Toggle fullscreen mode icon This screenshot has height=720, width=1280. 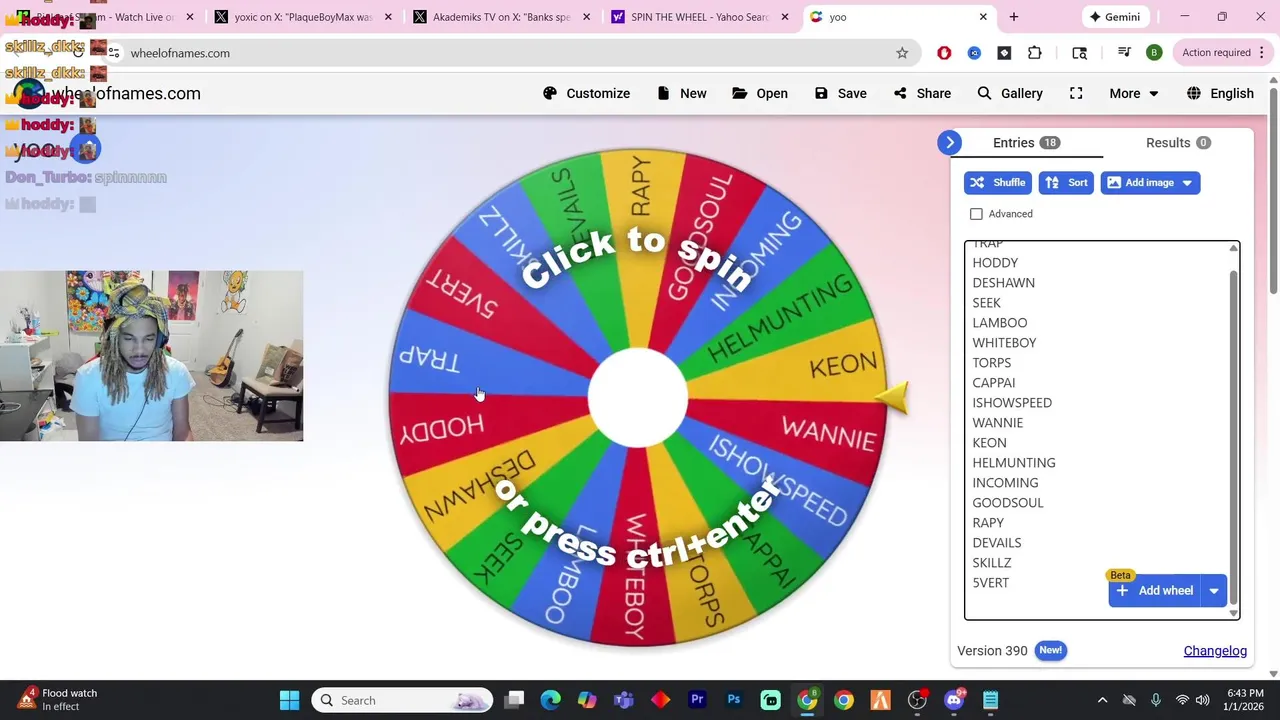1076,93
